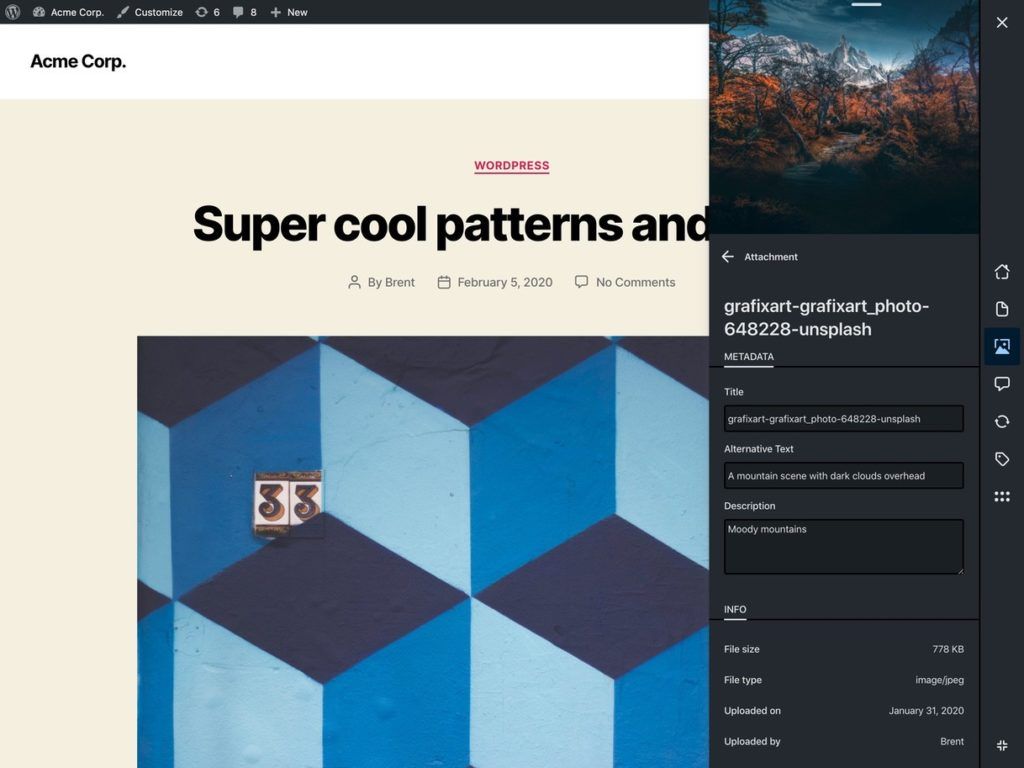Open the New menu in admin bar
The image size is (1024, 768).
289,12
